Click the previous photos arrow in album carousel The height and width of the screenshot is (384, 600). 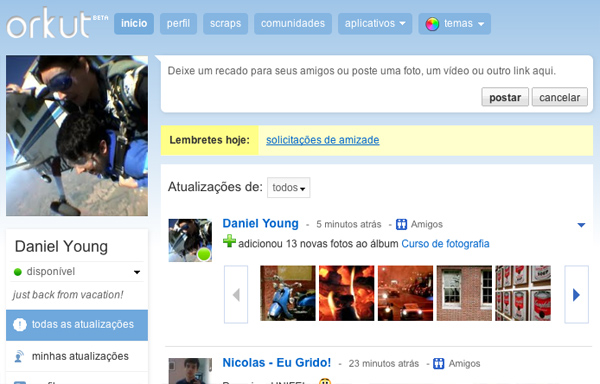(x=236, y=294)
